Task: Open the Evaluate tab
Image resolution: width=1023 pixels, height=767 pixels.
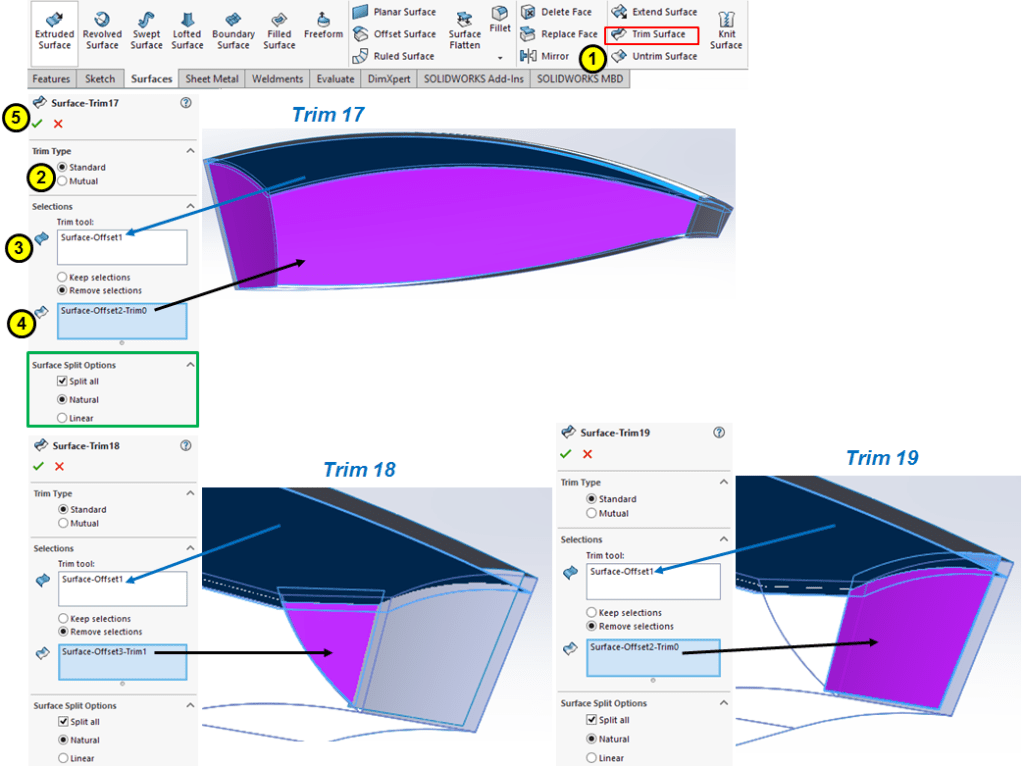Action: (x=334, y=79)
